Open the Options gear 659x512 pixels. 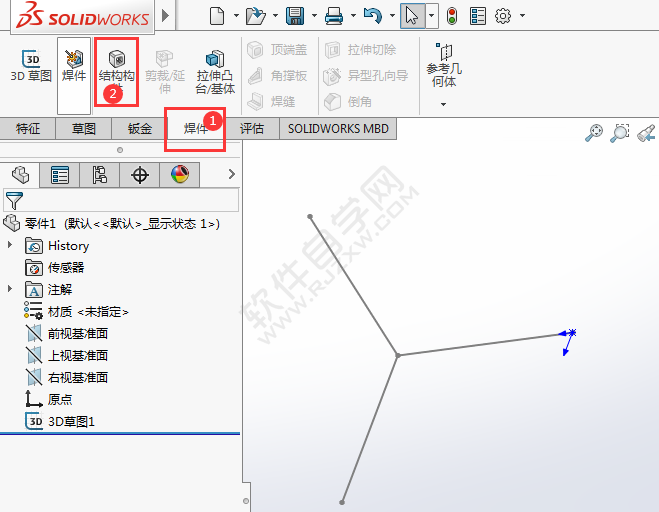click(503, 16)
